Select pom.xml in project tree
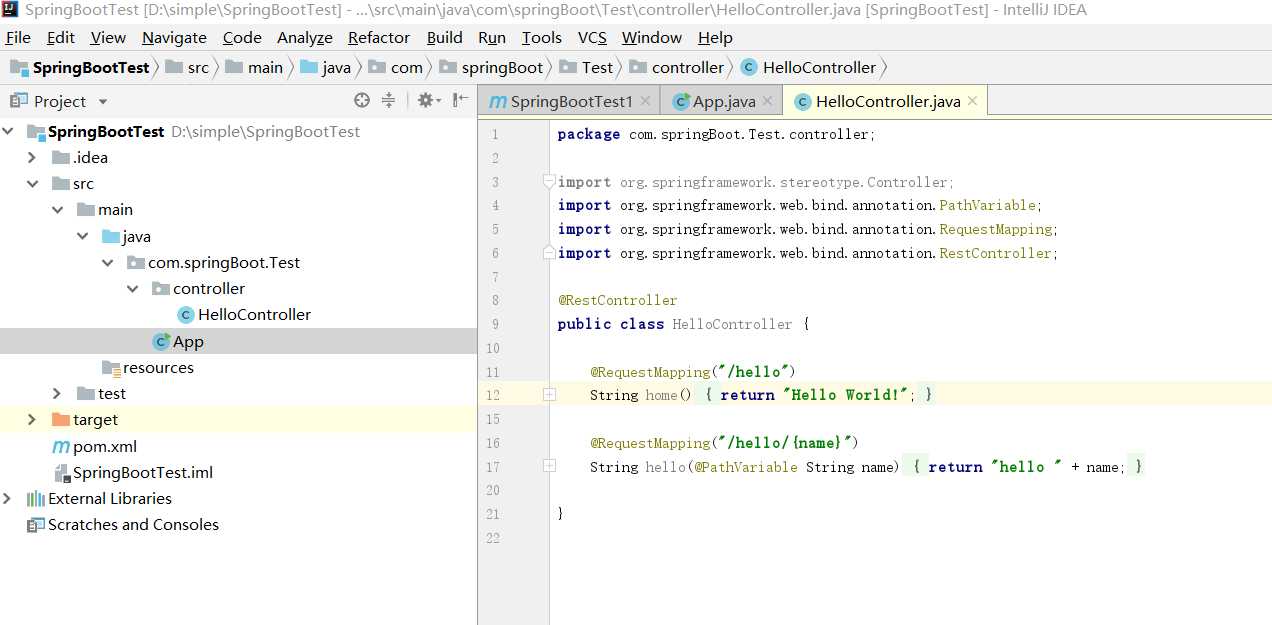 pyautogui.click(x=105, y=447)
